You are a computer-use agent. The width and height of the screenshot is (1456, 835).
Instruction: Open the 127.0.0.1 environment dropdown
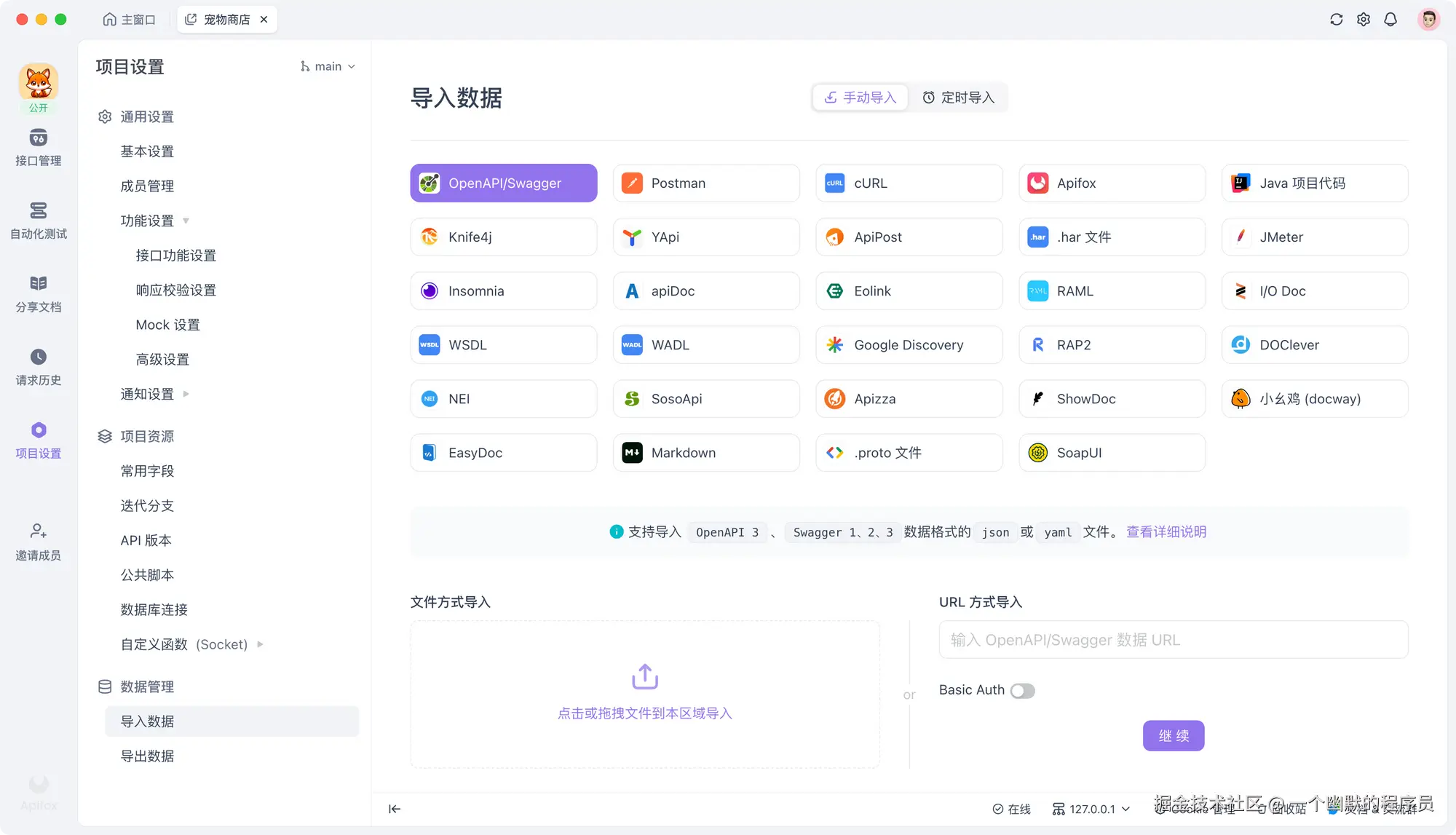click(x=1091, y=809)
